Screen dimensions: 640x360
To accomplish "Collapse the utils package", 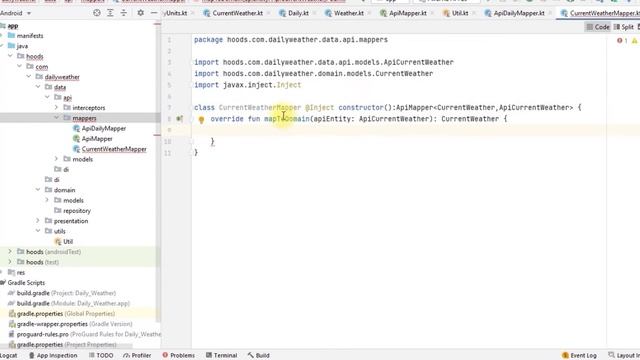I will (x=38, y=231).
